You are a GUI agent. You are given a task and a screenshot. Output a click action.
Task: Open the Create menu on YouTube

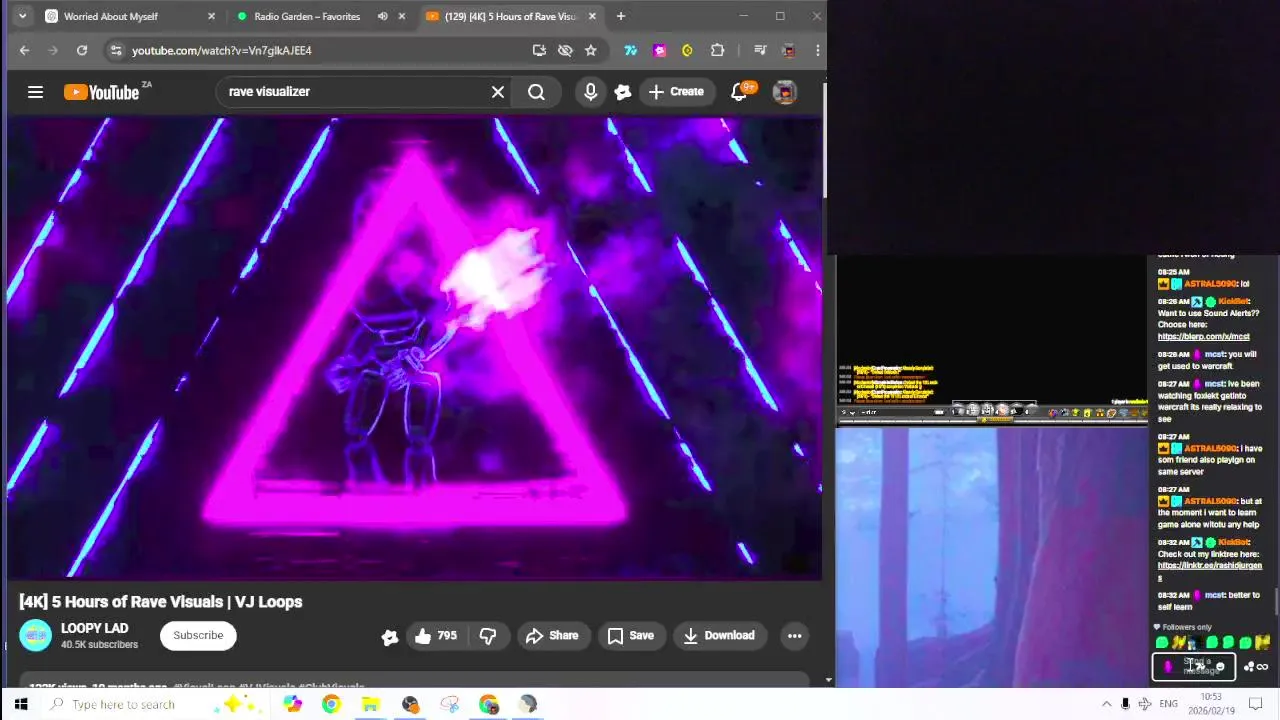click(x=676, y=92)
